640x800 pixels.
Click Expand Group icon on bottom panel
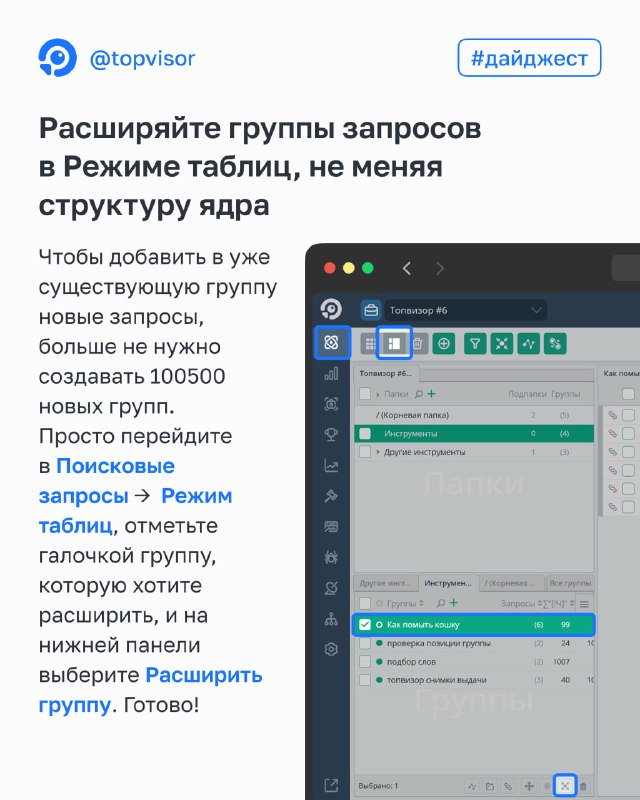[x=565, y=786]
